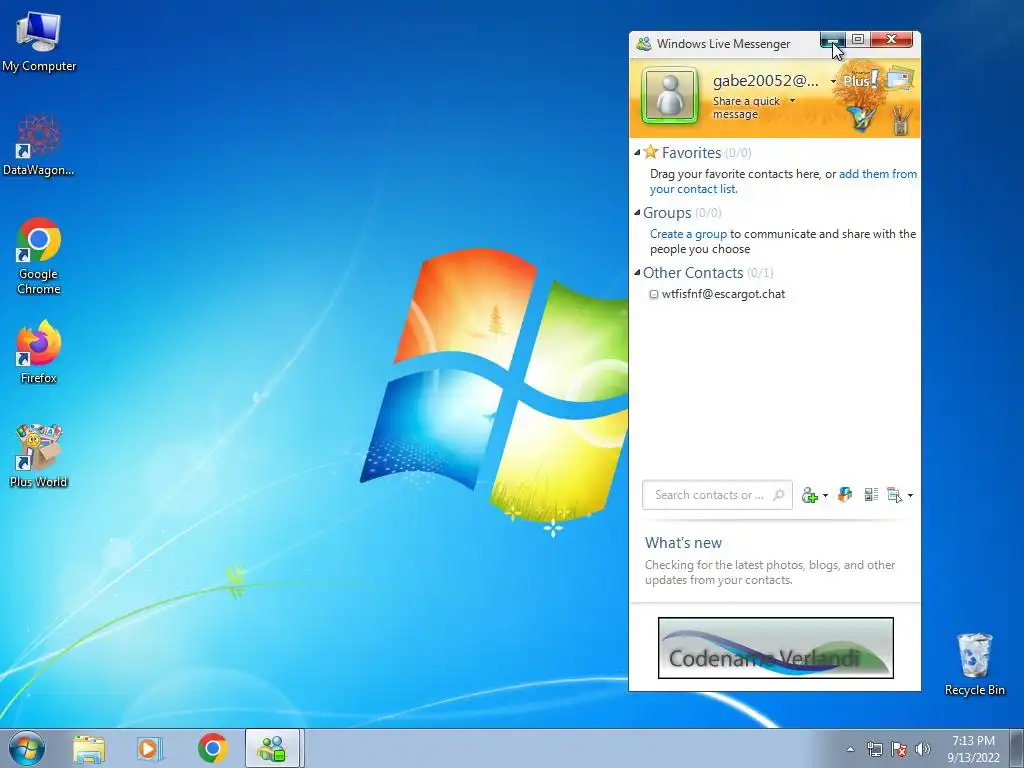Click the MSN butterfly icon
The width and height of the screenshot is (1024, 768).
861,119
